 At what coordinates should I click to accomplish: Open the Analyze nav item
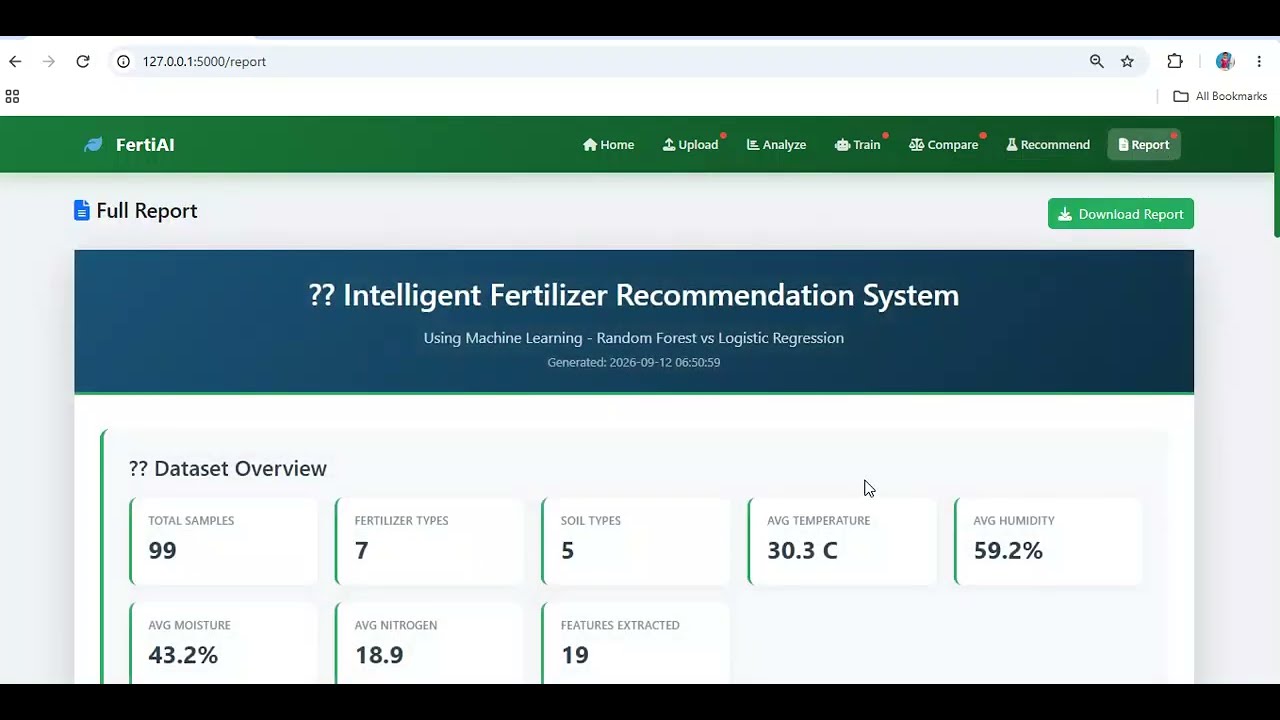(776, 145)
